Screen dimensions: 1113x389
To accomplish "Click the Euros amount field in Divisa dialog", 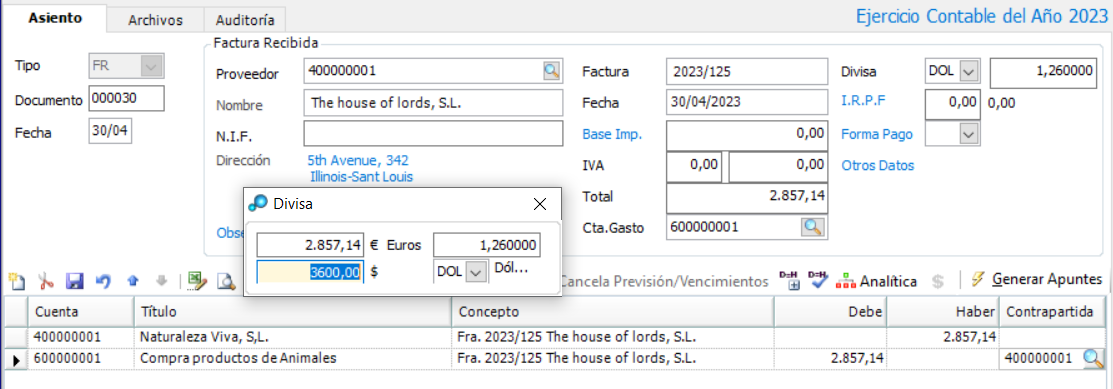I will pos(310,246).
